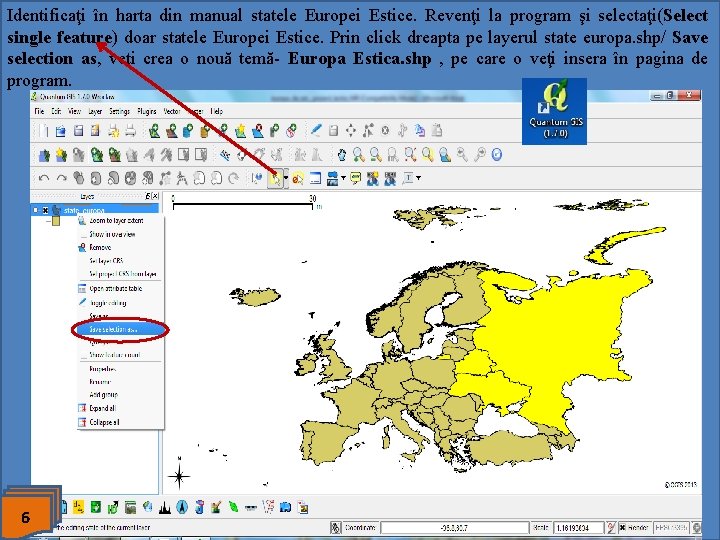Toggle the Map tips icon

[x=355, y=178]
